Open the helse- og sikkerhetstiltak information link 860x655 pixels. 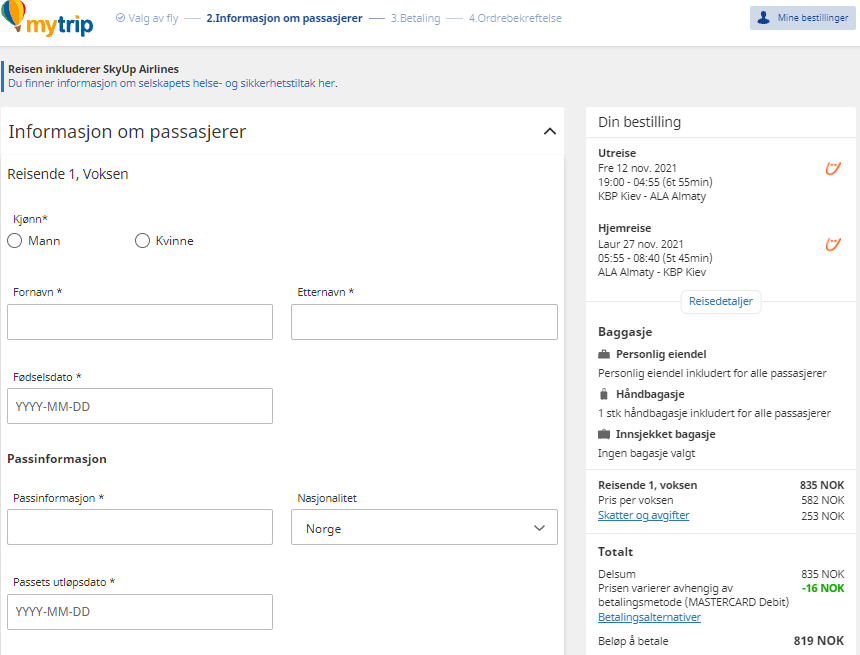(172, 83)
